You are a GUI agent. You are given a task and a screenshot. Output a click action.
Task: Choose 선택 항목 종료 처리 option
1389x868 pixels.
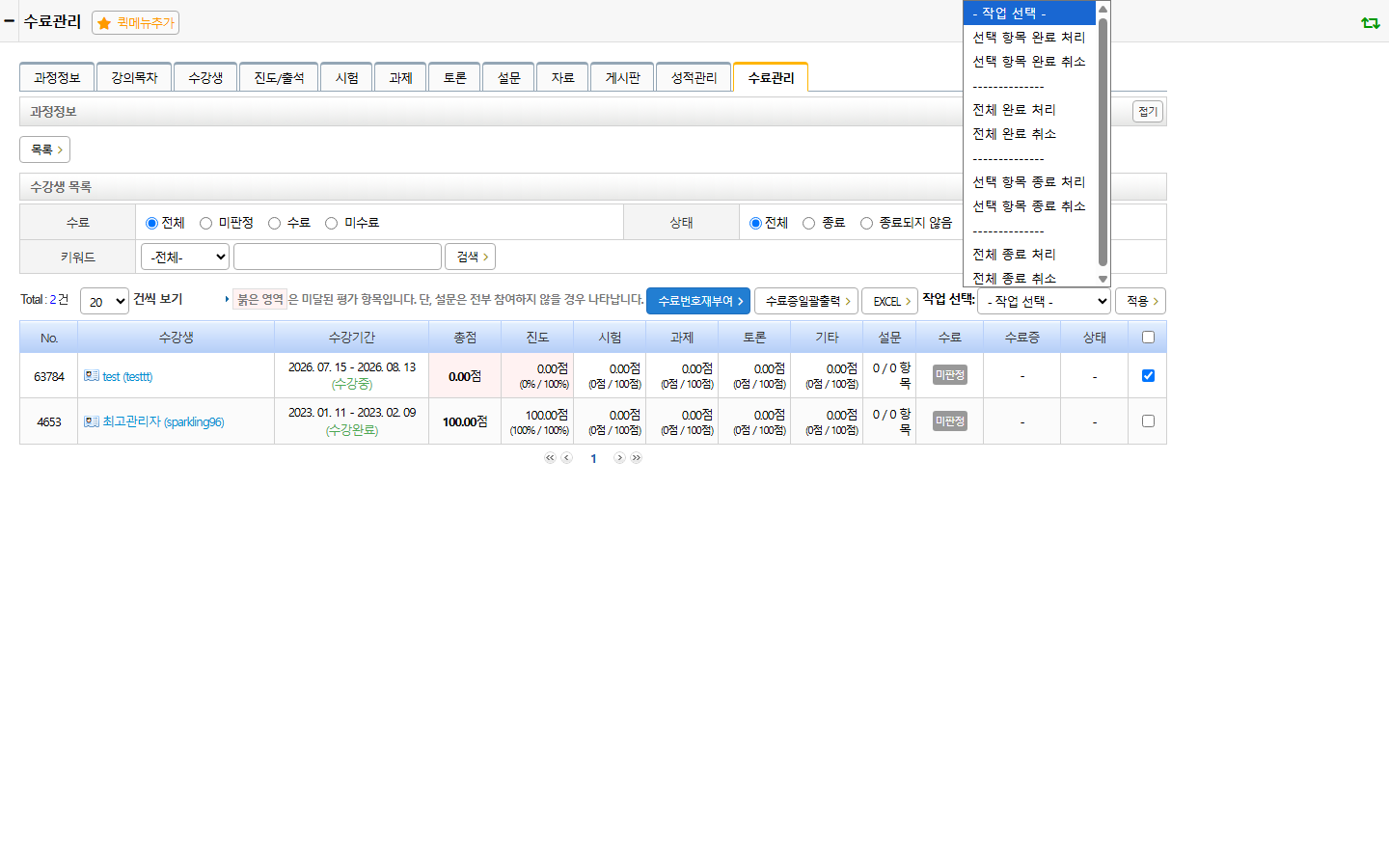[x=1029, y=182]
